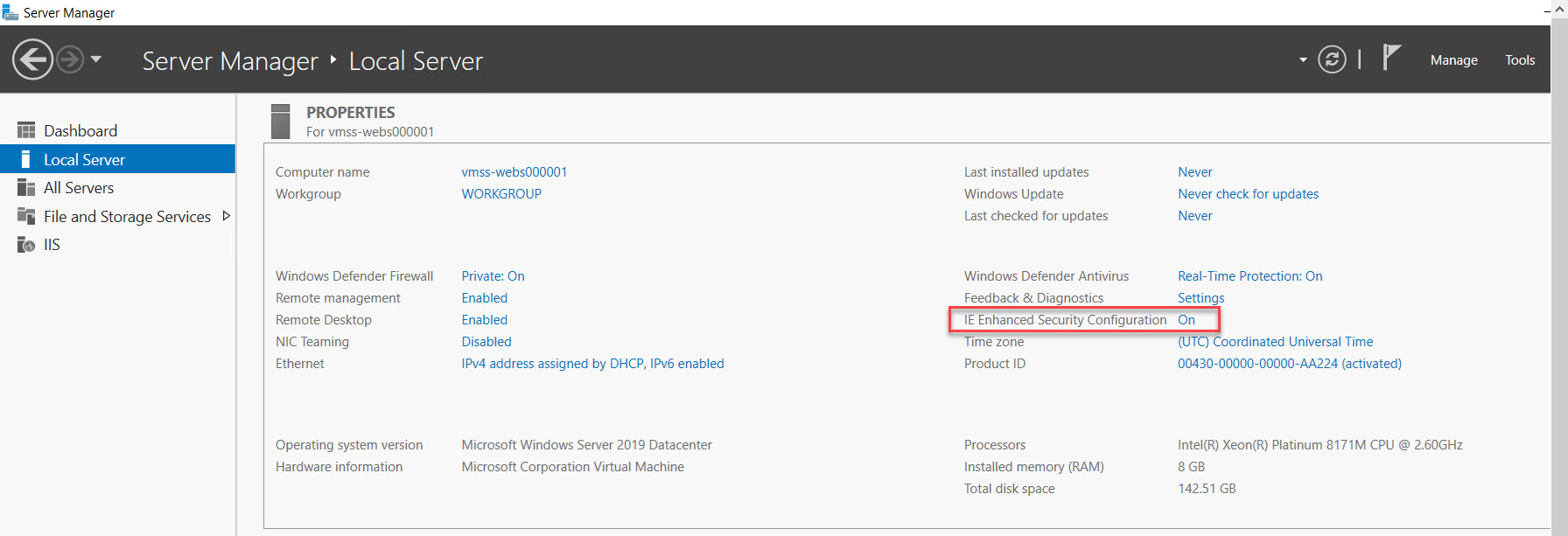Toggle NIC Teaming Disabled setting
Image resolution: width=1568 pixels, height=536 pixels.
pyautogui.click(x=486, y=342)
